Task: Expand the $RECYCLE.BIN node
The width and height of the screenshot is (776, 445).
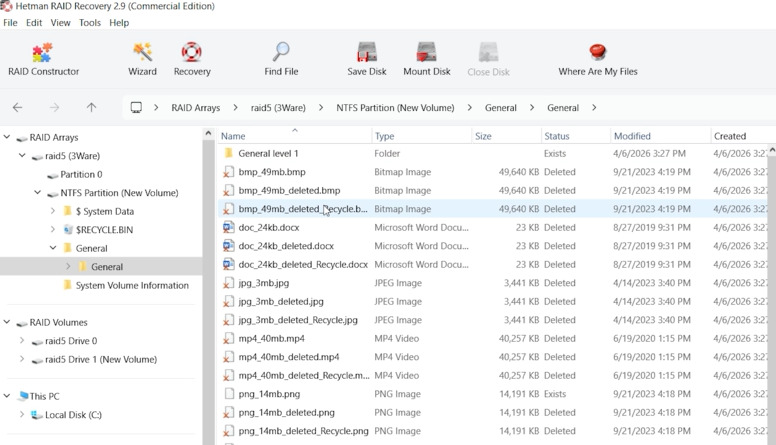Action: 53,229
